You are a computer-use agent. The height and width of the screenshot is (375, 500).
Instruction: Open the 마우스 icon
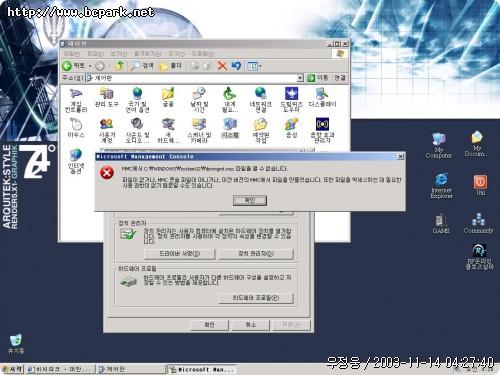[76, 128]
